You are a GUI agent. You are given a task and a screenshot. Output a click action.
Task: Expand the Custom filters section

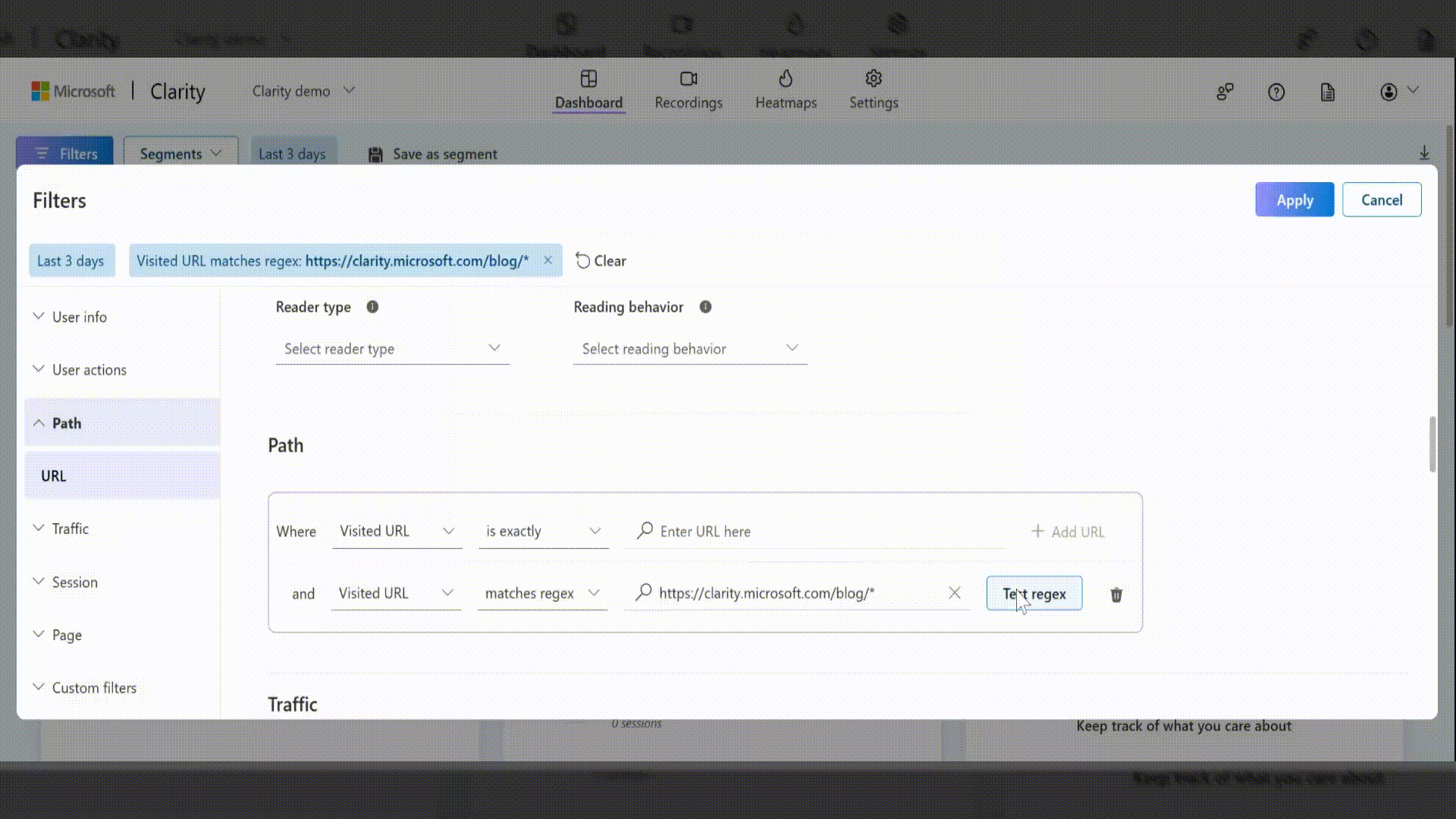[x=94, y=688]
